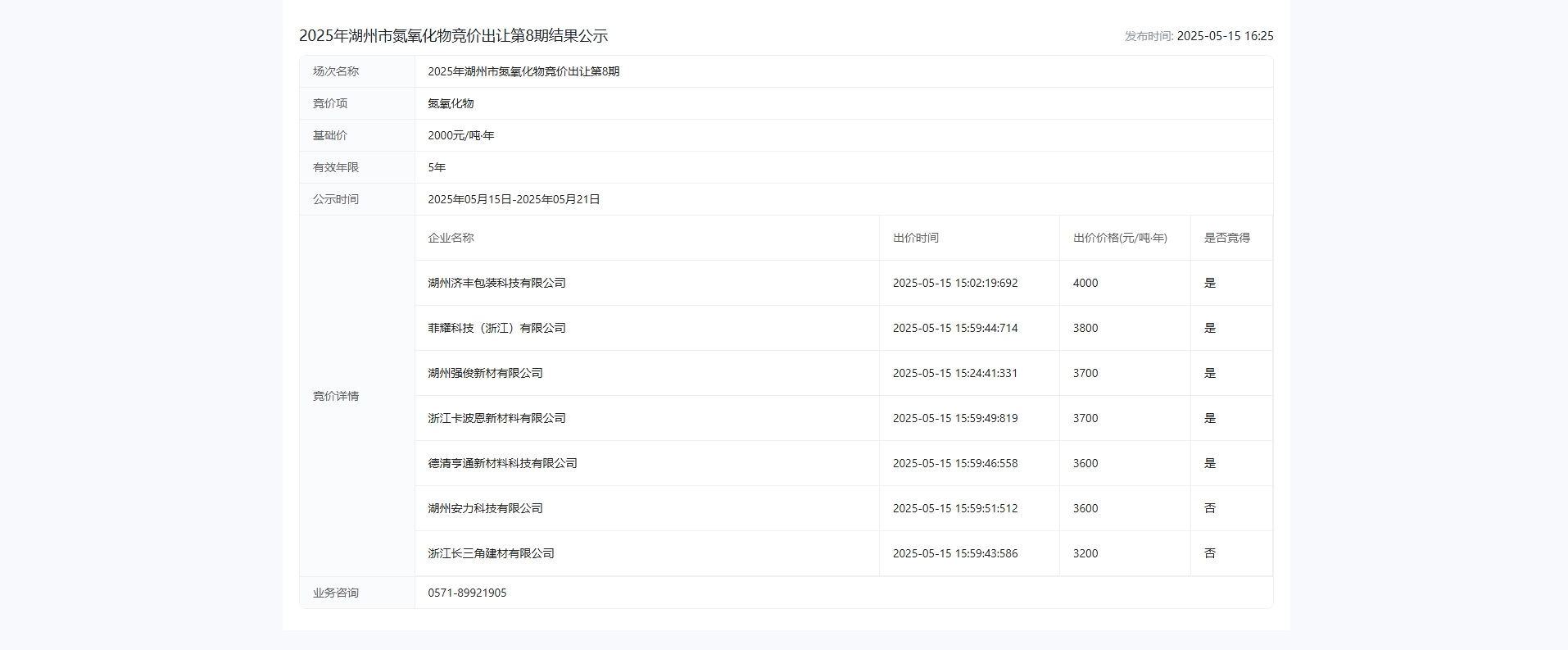This screenshot has width=1568, height=650.
Task: Click the 公示时间 label
Action: [336, 199]
